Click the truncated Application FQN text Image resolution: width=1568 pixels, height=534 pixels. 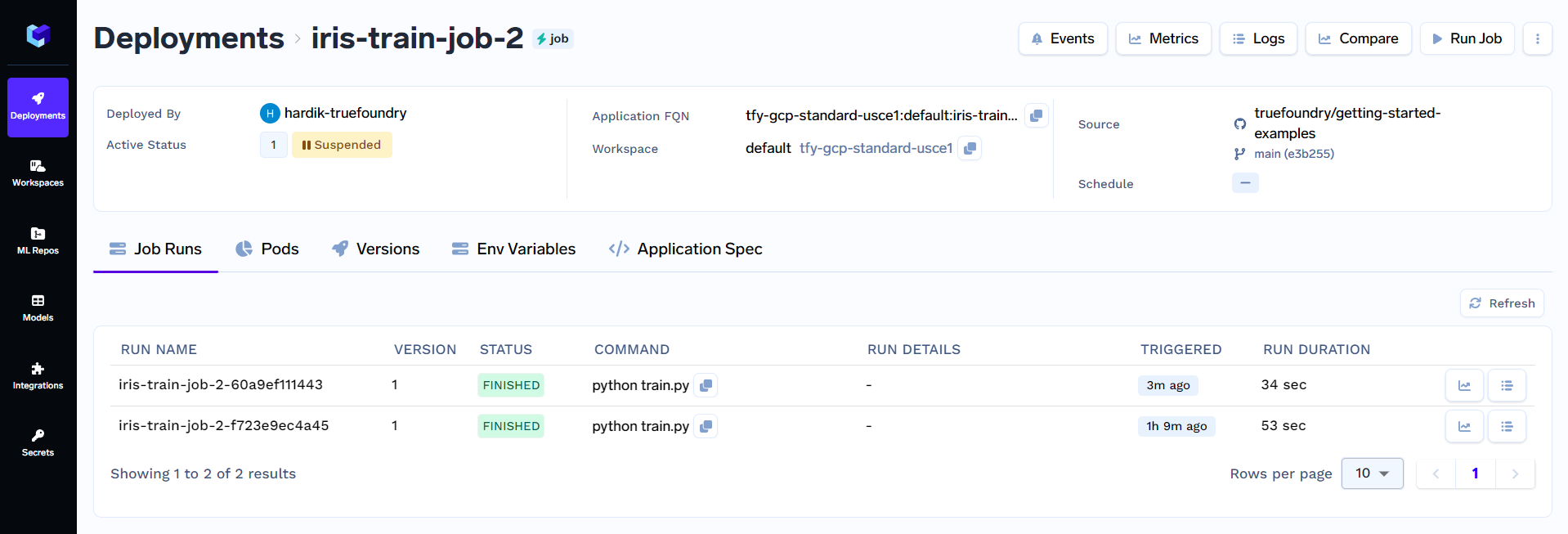[881, 115]
